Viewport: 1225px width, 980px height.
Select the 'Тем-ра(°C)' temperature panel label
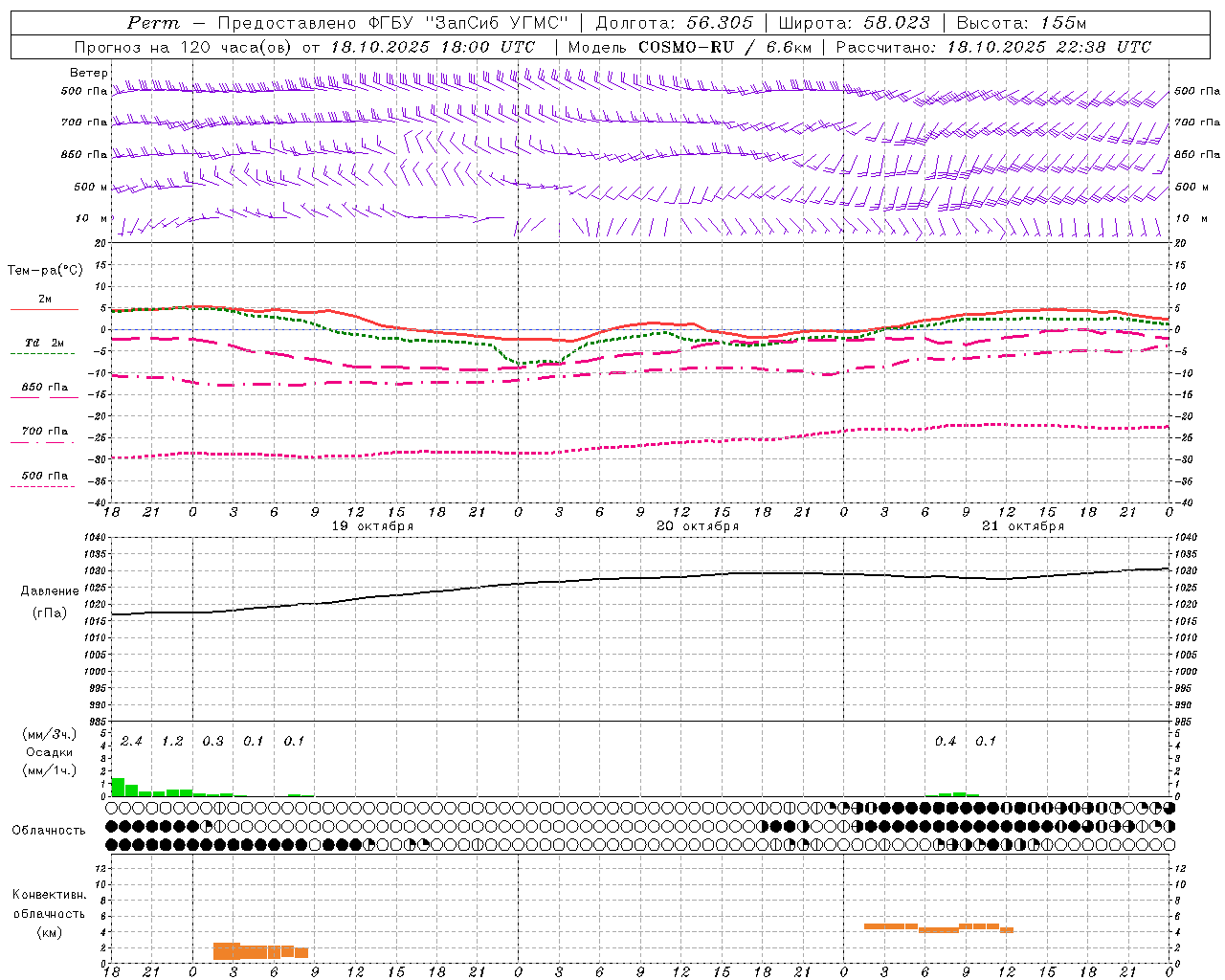(x=45, y=271)
